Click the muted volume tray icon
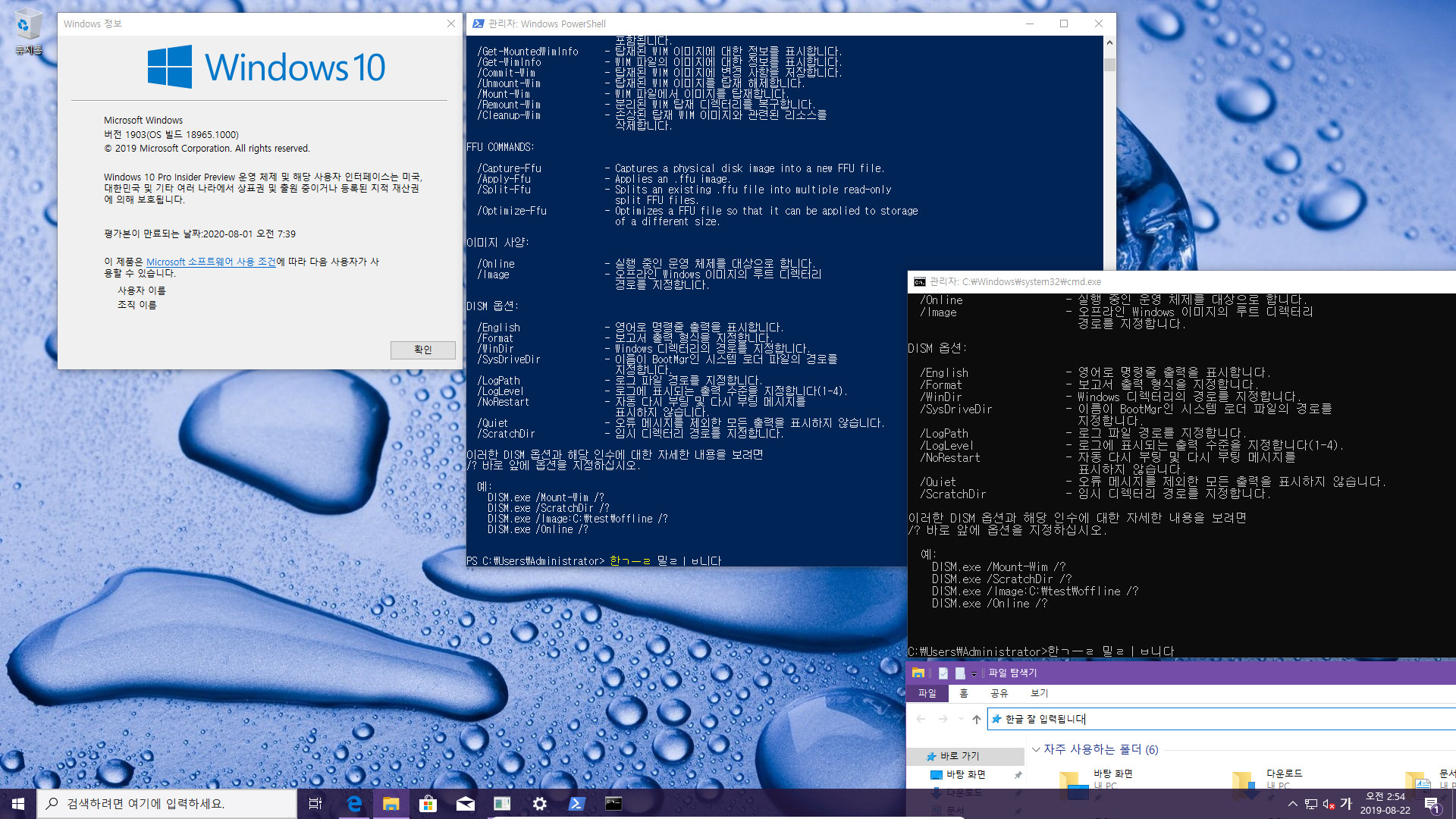 1329,804
